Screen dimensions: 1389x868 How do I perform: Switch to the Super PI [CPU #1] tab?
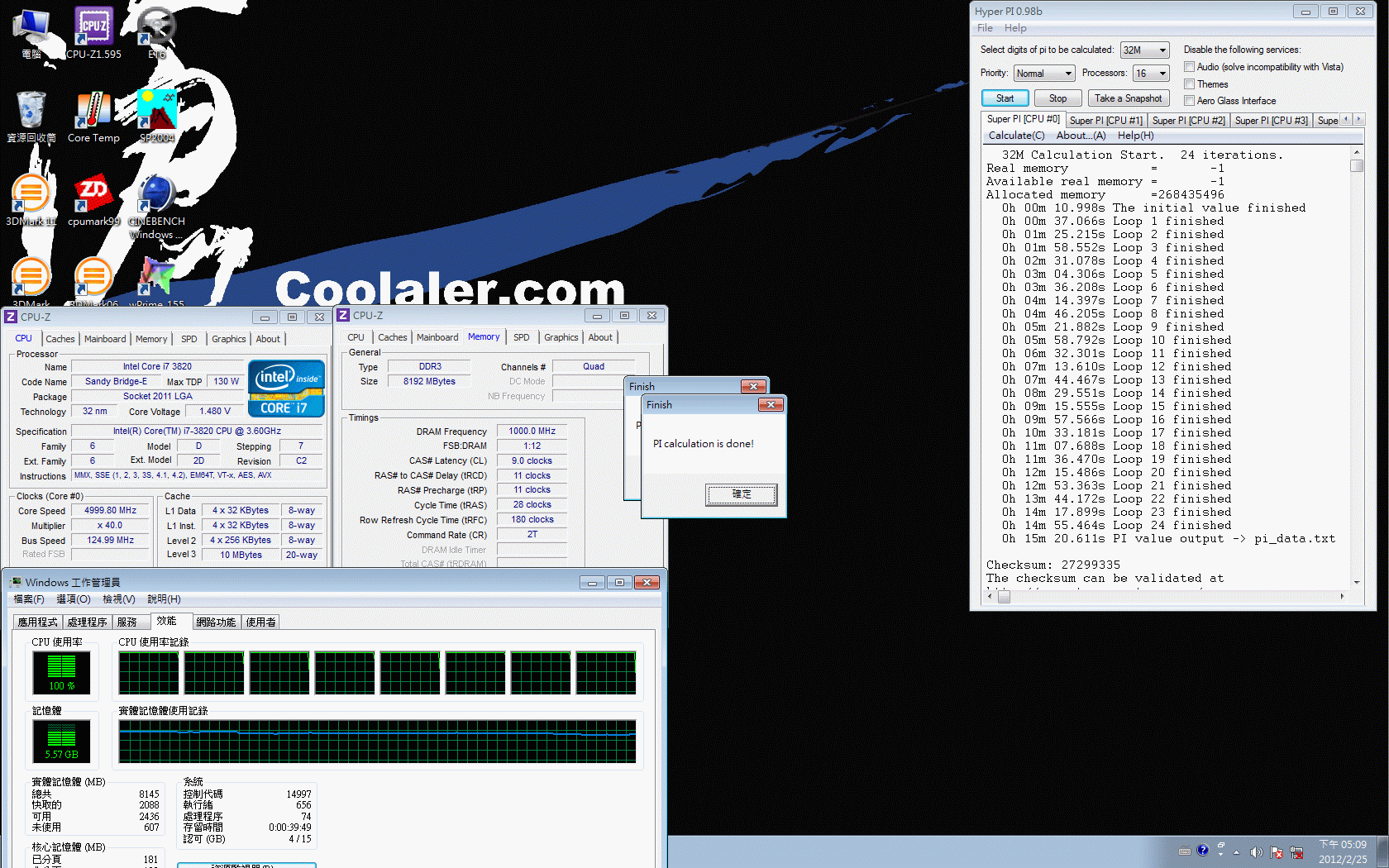(x=1105, y=121)
